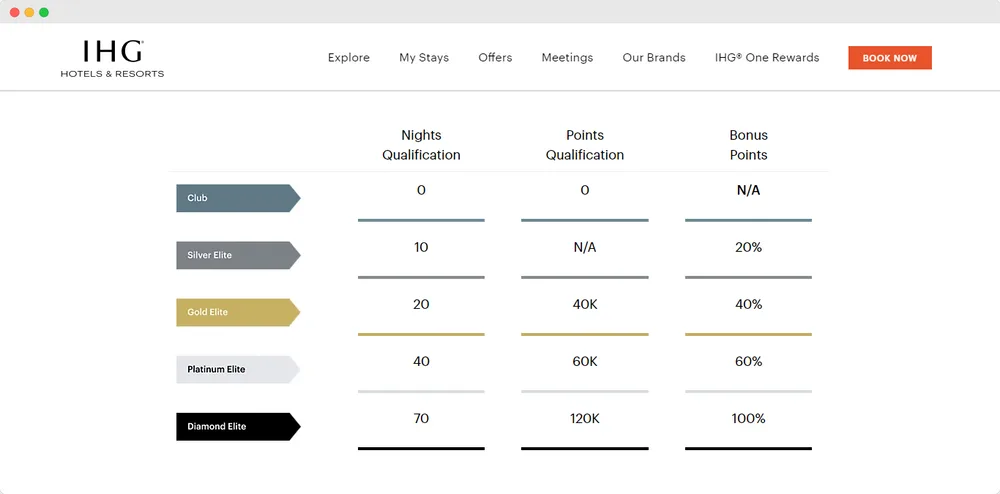Click Silver Elite points qualification N/A cell
1000x494 pixels.
(585, 247)
